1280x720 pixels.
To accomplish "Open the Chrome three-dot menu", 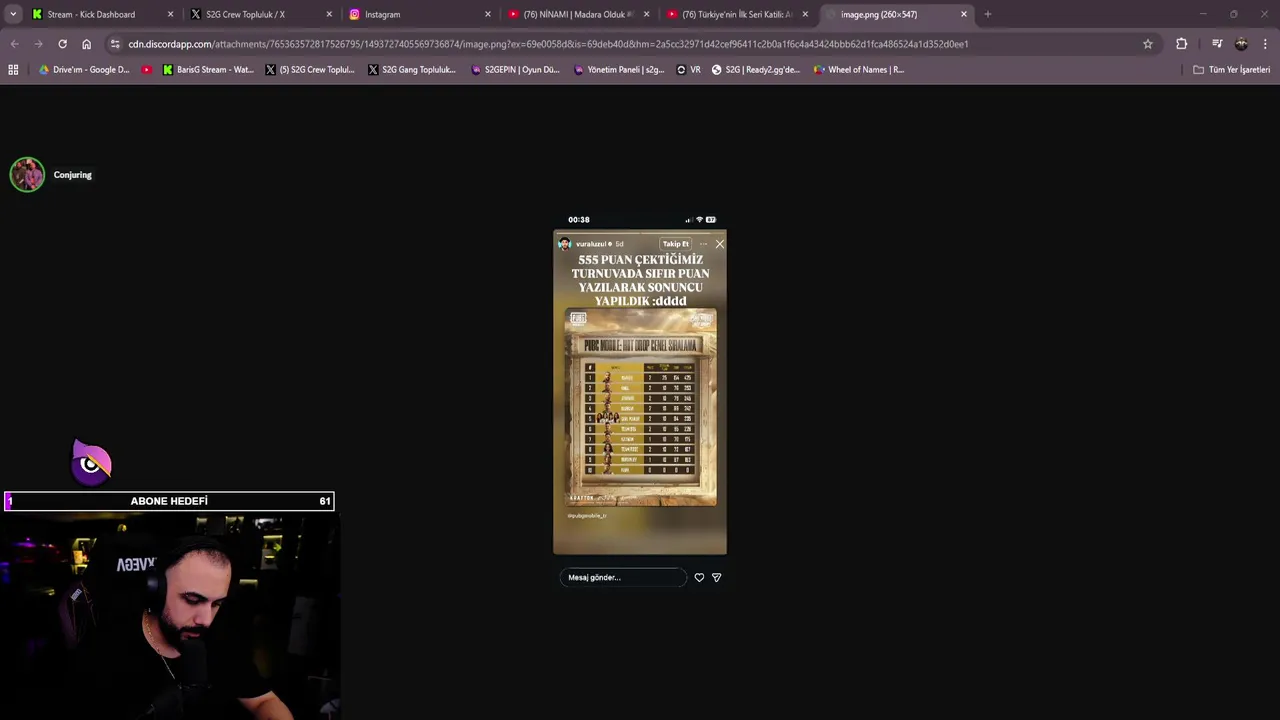I will click(x=1265, y=44).
